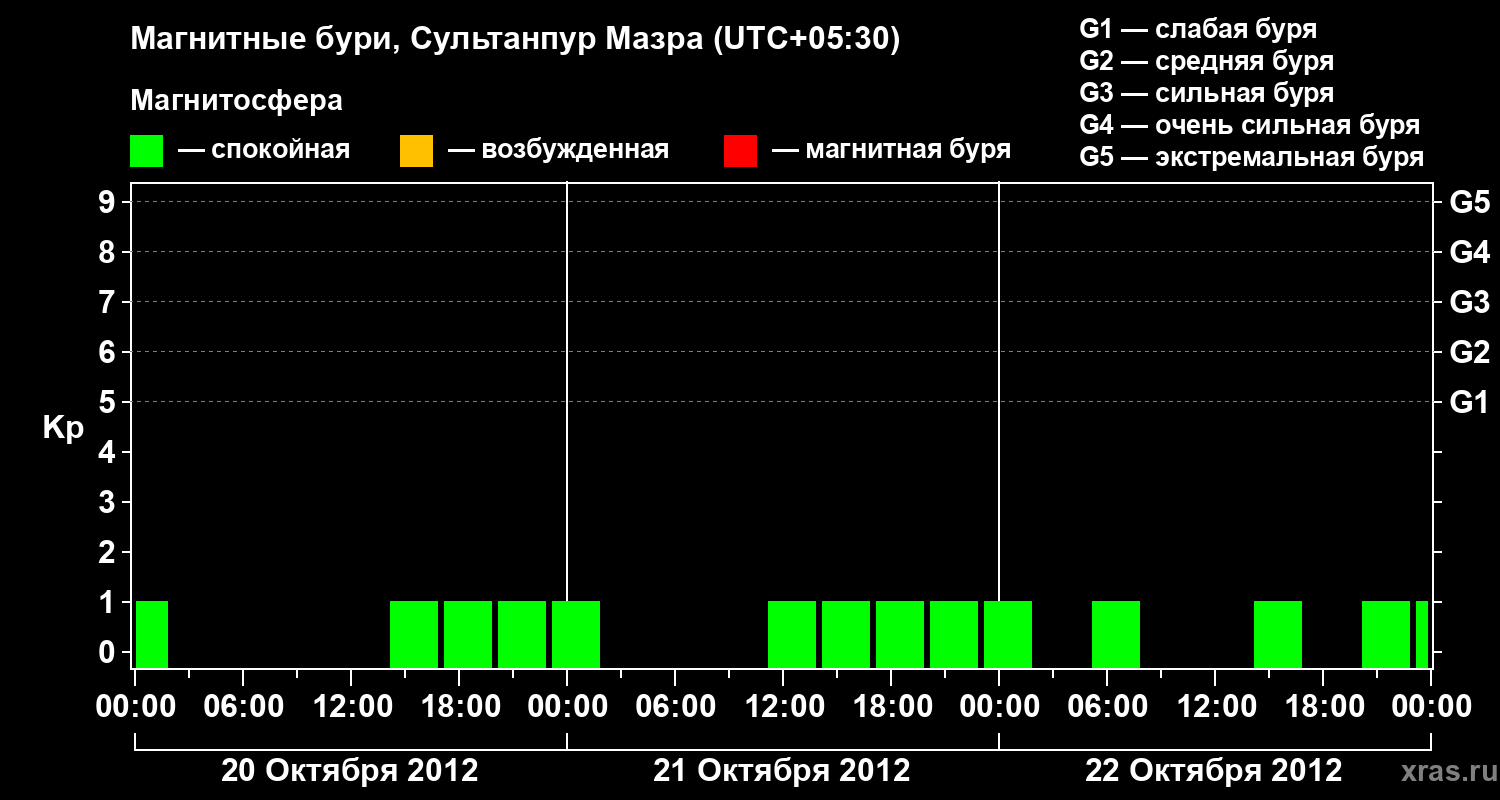
Task: Click the 'G3' right-axis label beside Kp 7
Action: tap(1469, 302)
